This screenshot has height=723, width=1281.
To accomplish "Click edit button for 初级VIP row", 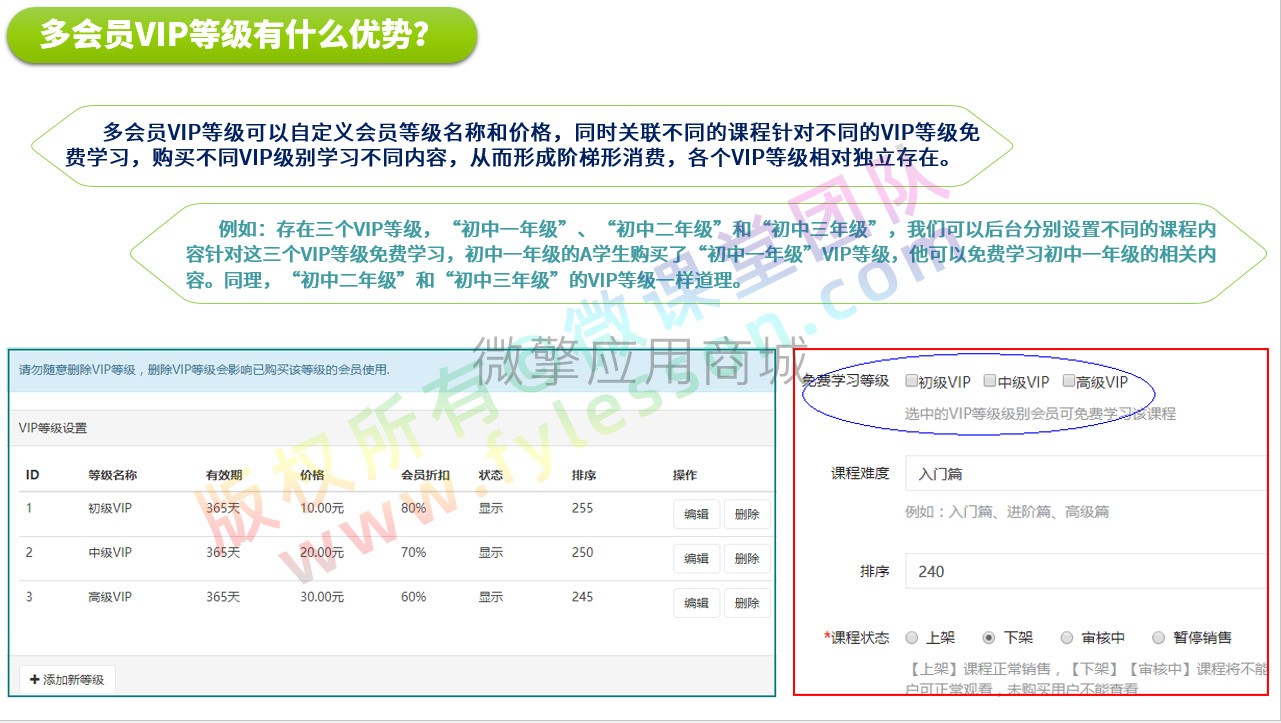I will pos(696,515).
